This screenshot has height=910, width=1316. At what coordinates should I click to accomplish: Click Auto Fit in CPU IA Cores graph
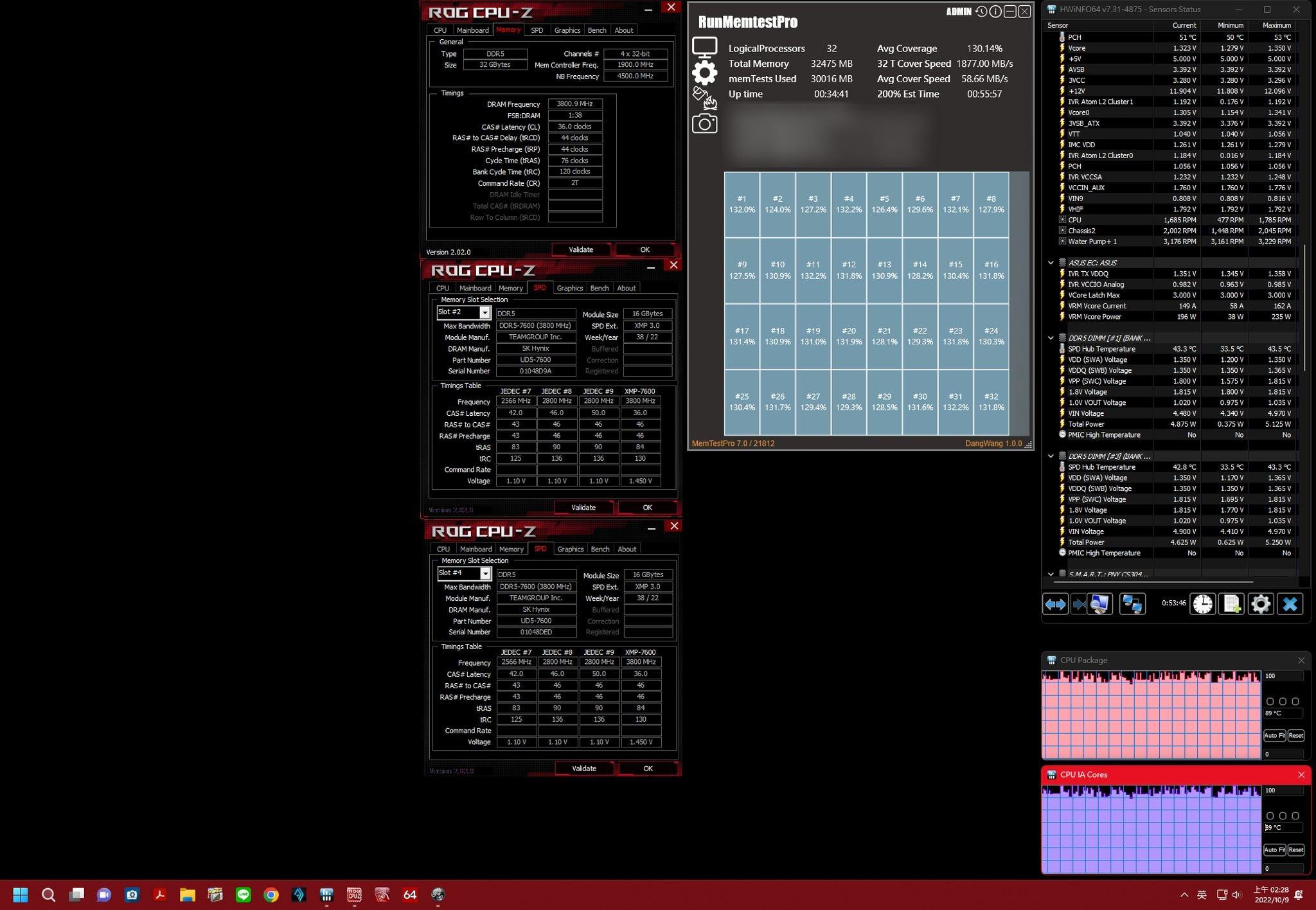pyautogui.click(x=1274, y=850)
